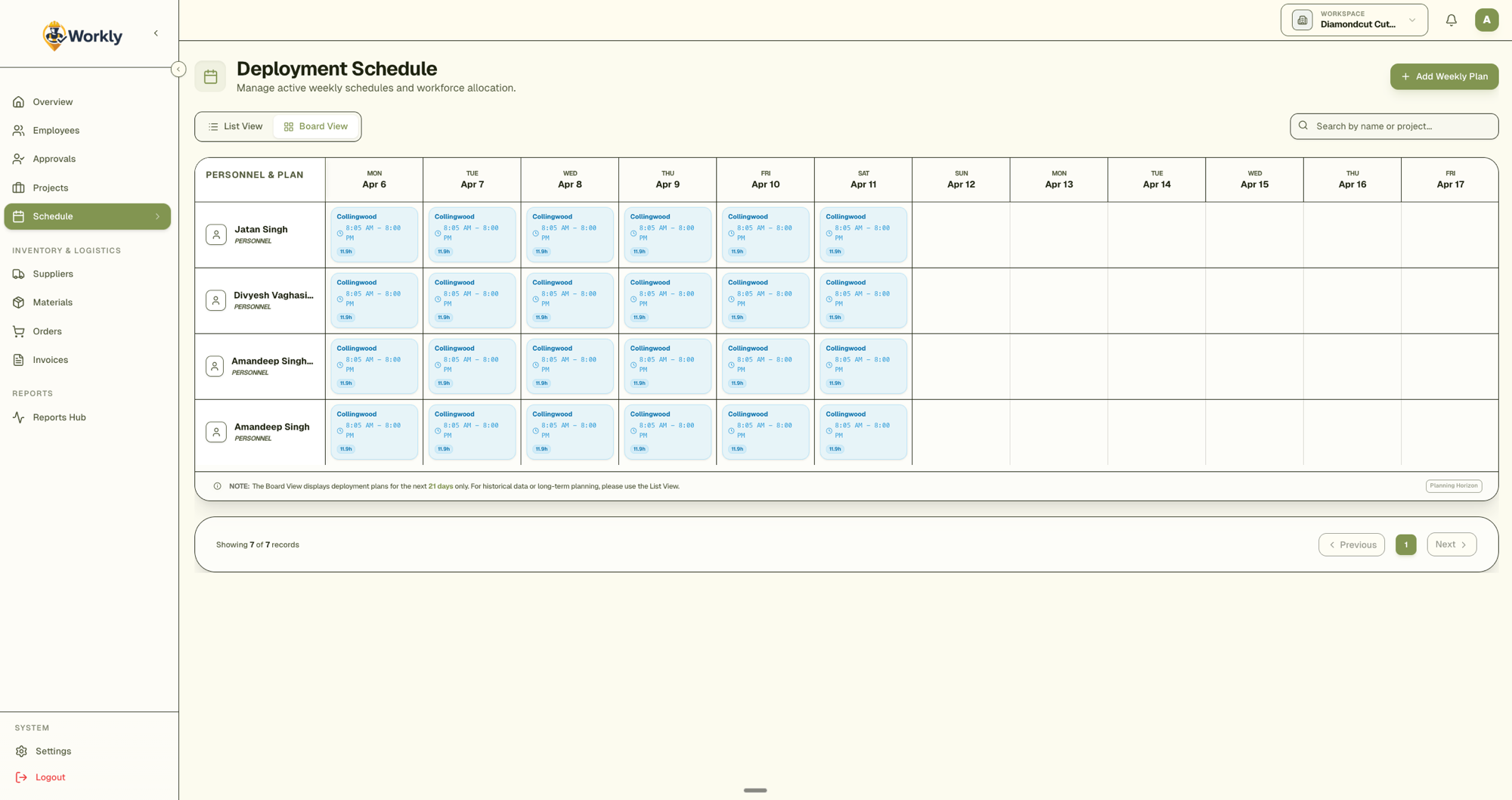
Task: Open the Approvals page
Action: point(54,159)
